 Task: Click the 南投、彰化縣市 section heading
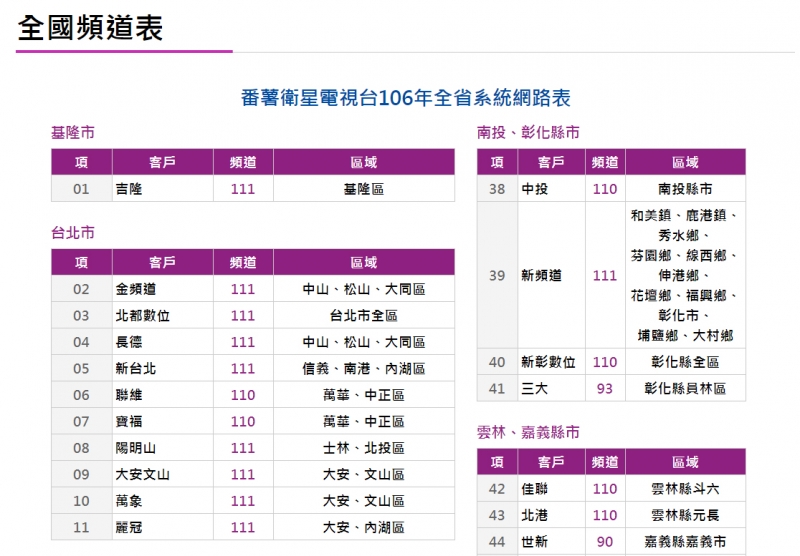click(528, 133)
